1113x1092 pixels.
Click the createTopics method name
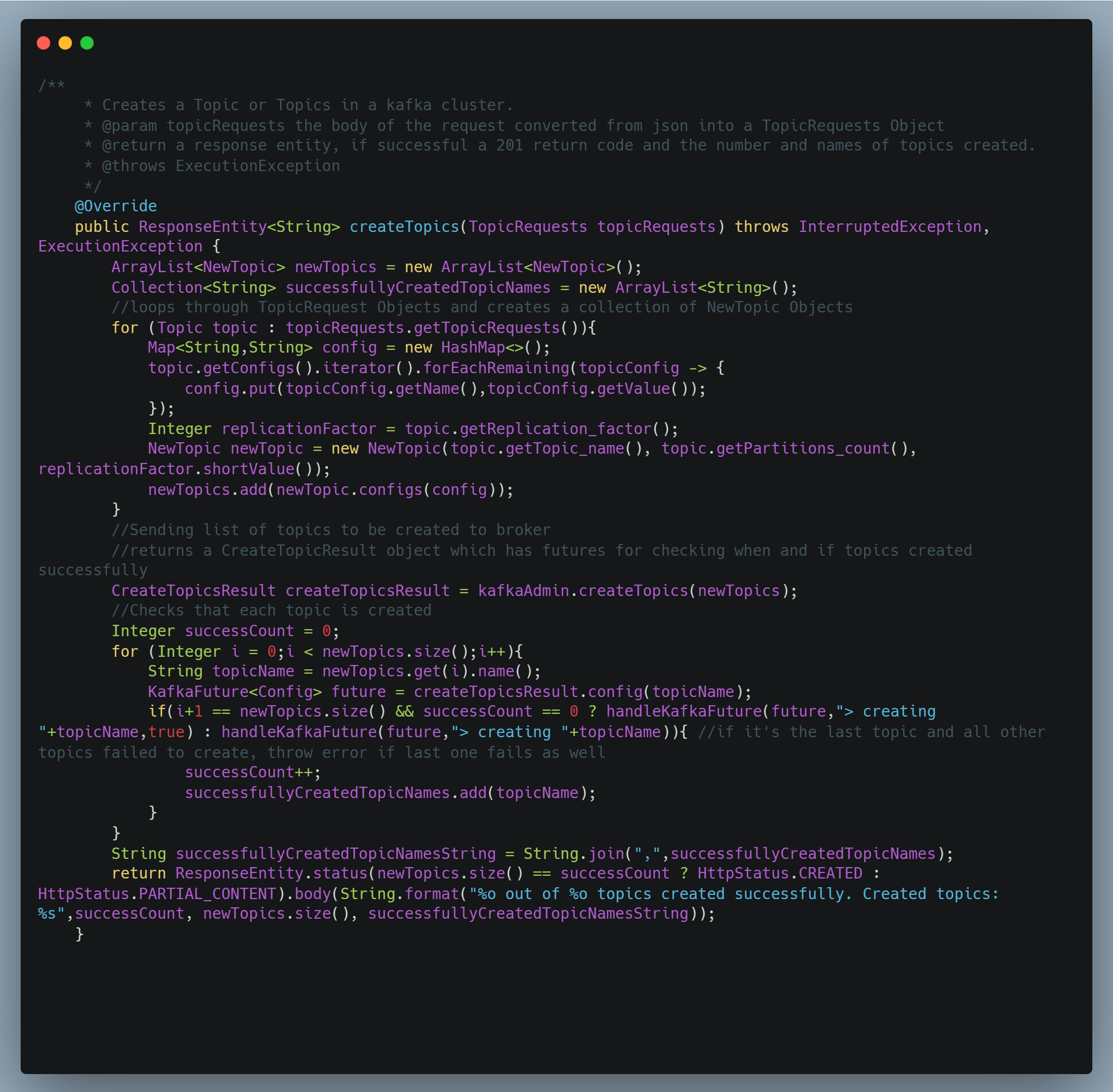[x=404, y=226]
